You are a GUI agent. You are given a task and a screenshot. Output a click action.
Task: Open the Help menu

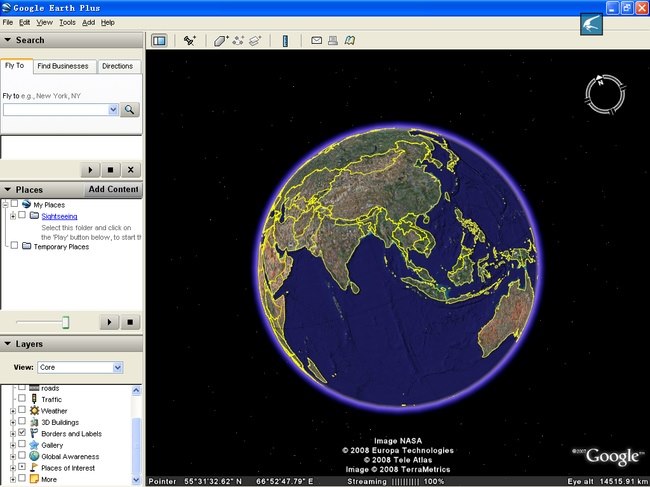[x=108, y=22]
